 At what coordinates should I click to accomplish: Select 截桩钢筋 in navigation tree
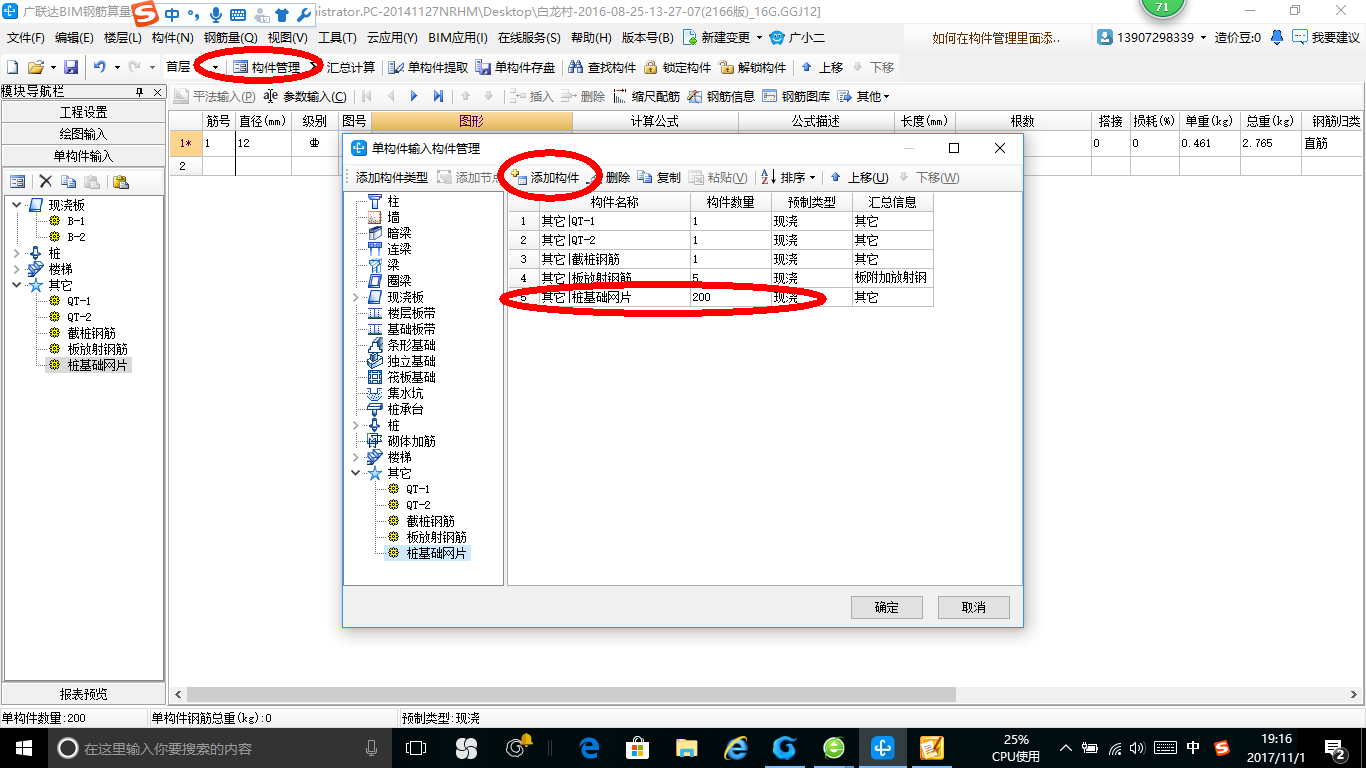coord(91,333)
